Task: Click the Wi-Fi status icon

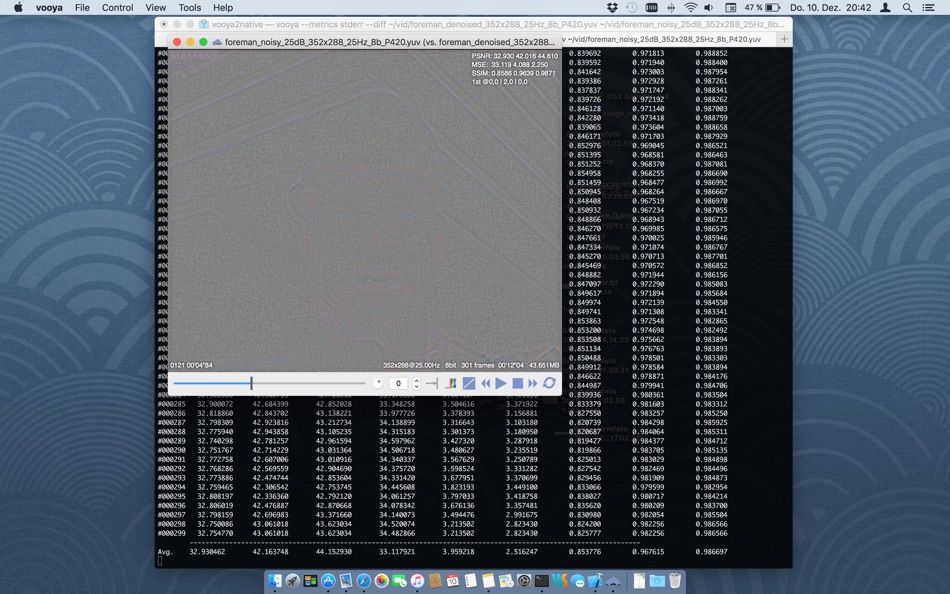Action: (690, 7)
